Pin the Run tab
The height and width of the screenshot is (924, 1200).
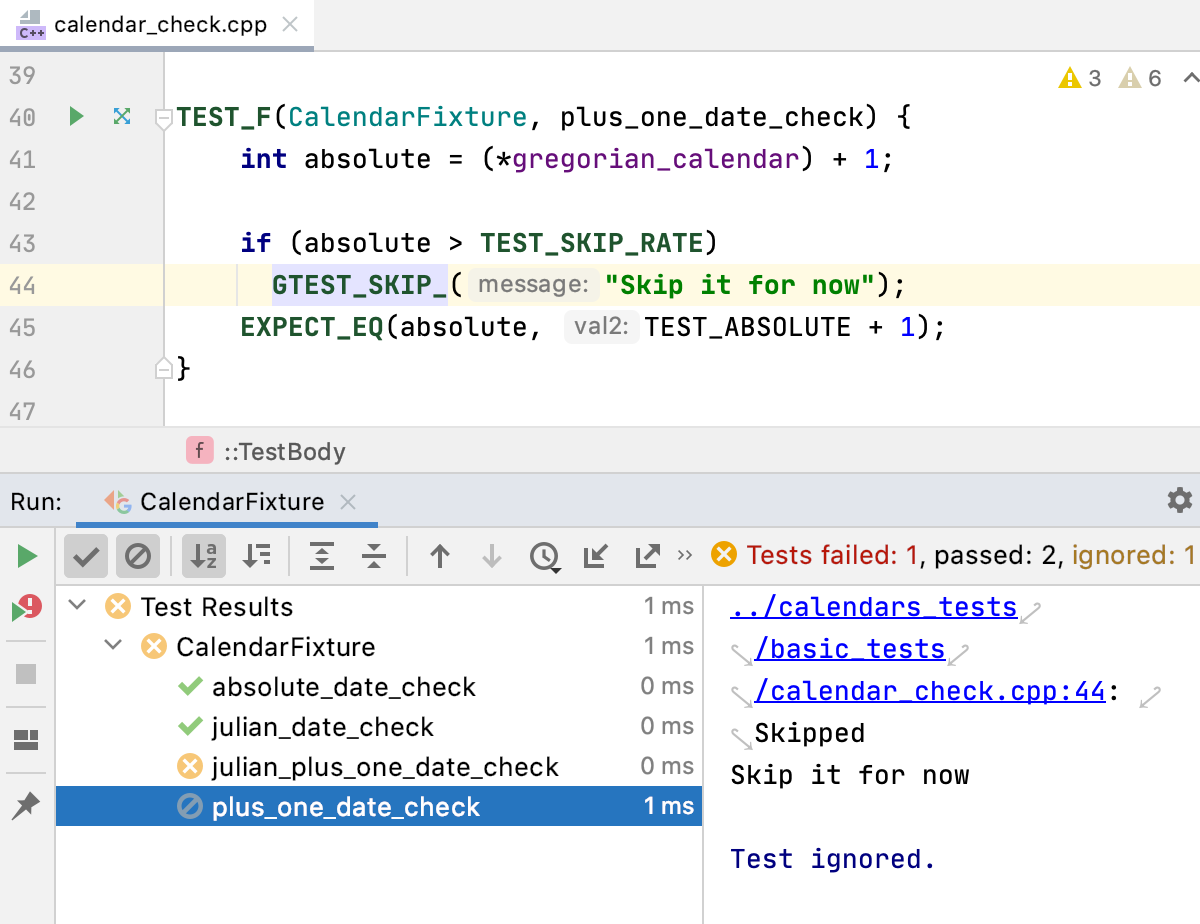pos(27,806)
